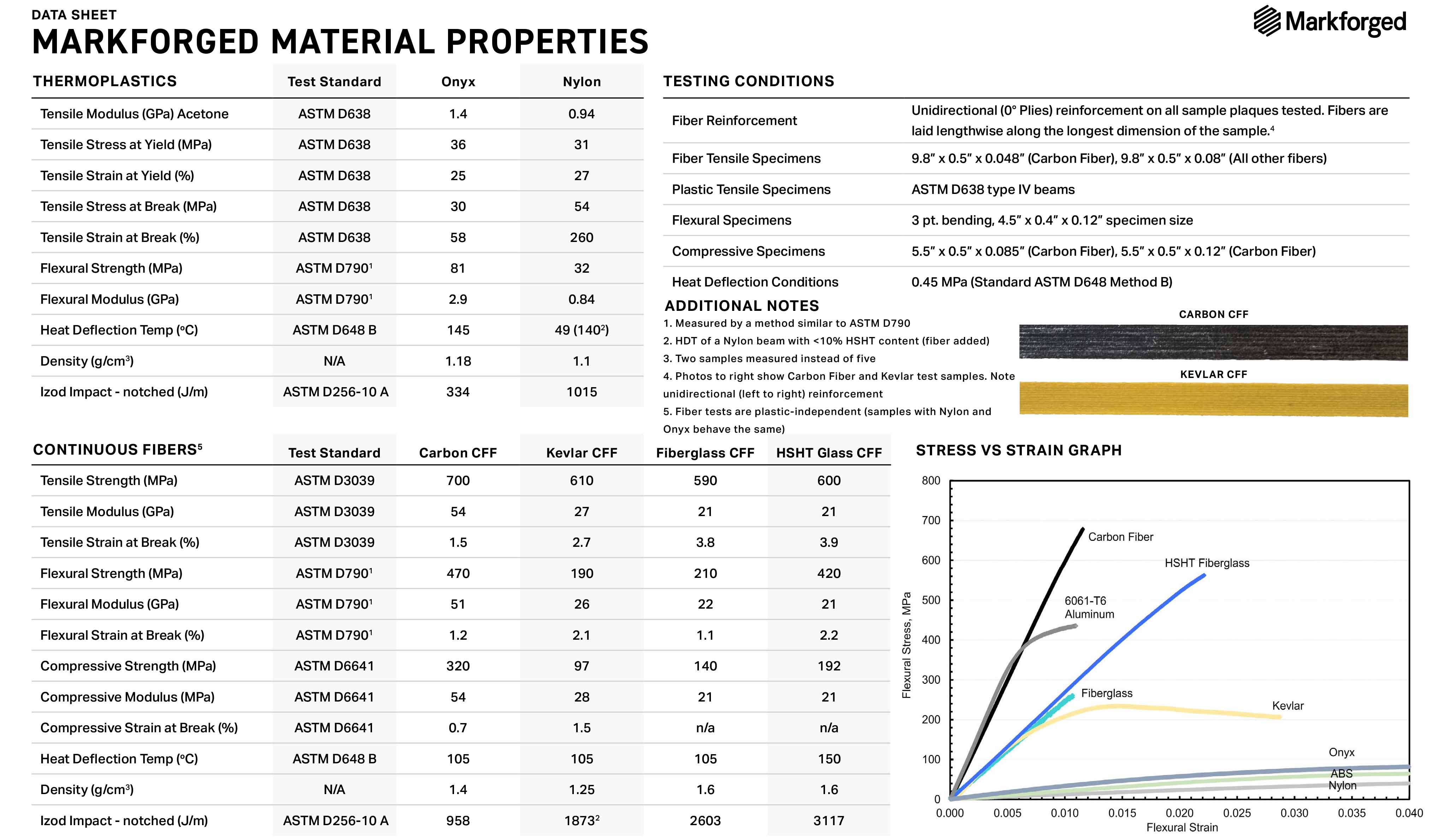Click the Kevlar CFF column header

582,453
